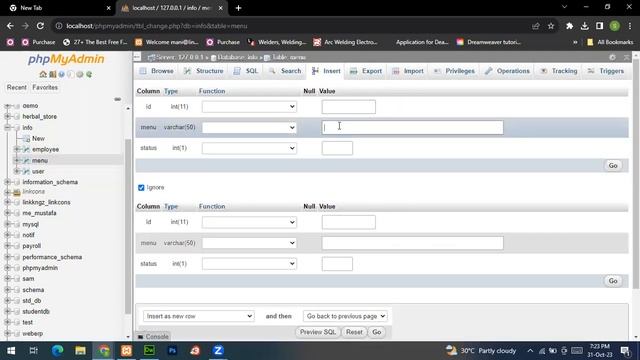Viewport: 640px width, 360px height.
Task: Select the studentdb database
Action: [36, 311]
